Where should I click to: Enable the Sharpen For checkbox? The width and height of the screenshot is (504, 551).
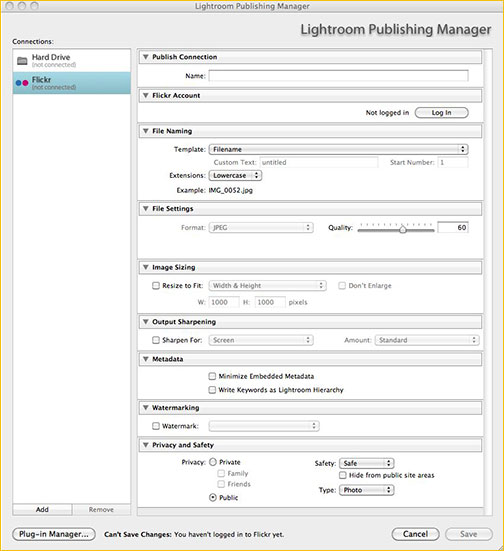point(156,340)
